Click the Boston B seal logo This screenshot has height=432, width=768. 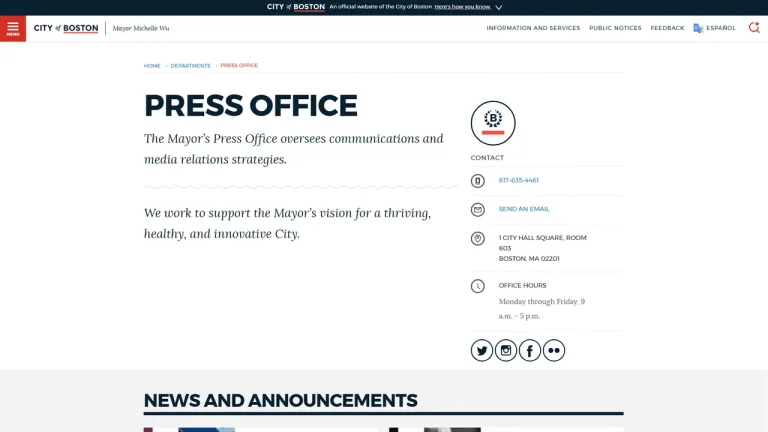(x=493, y=123)
